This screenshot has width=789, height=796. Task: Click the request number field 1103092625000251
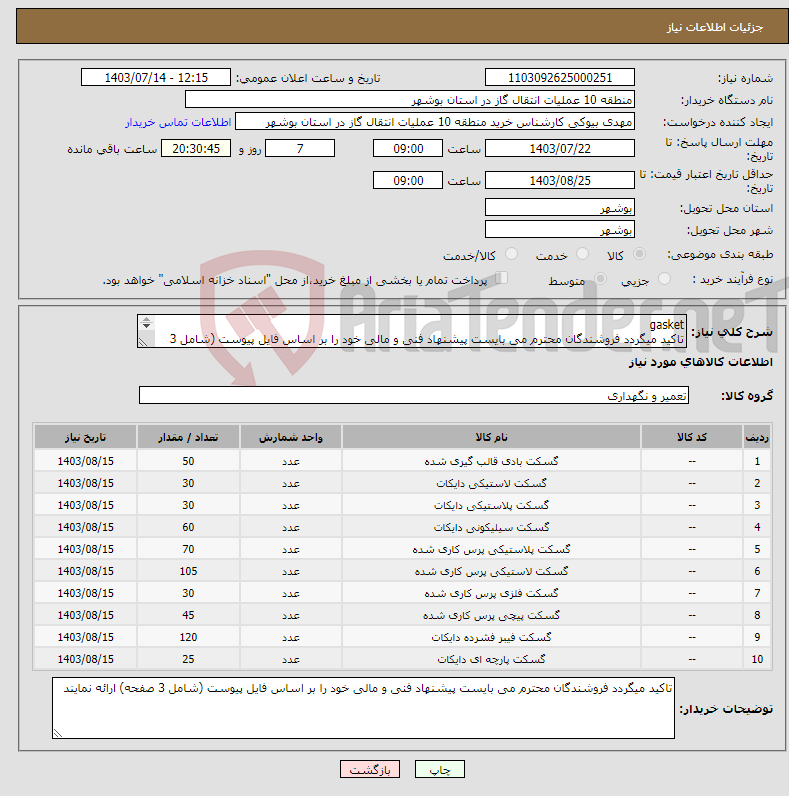click(560, 77)
